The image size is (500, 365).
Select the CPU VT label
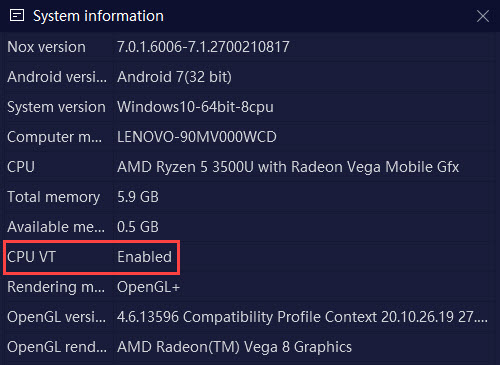(31, 257)
